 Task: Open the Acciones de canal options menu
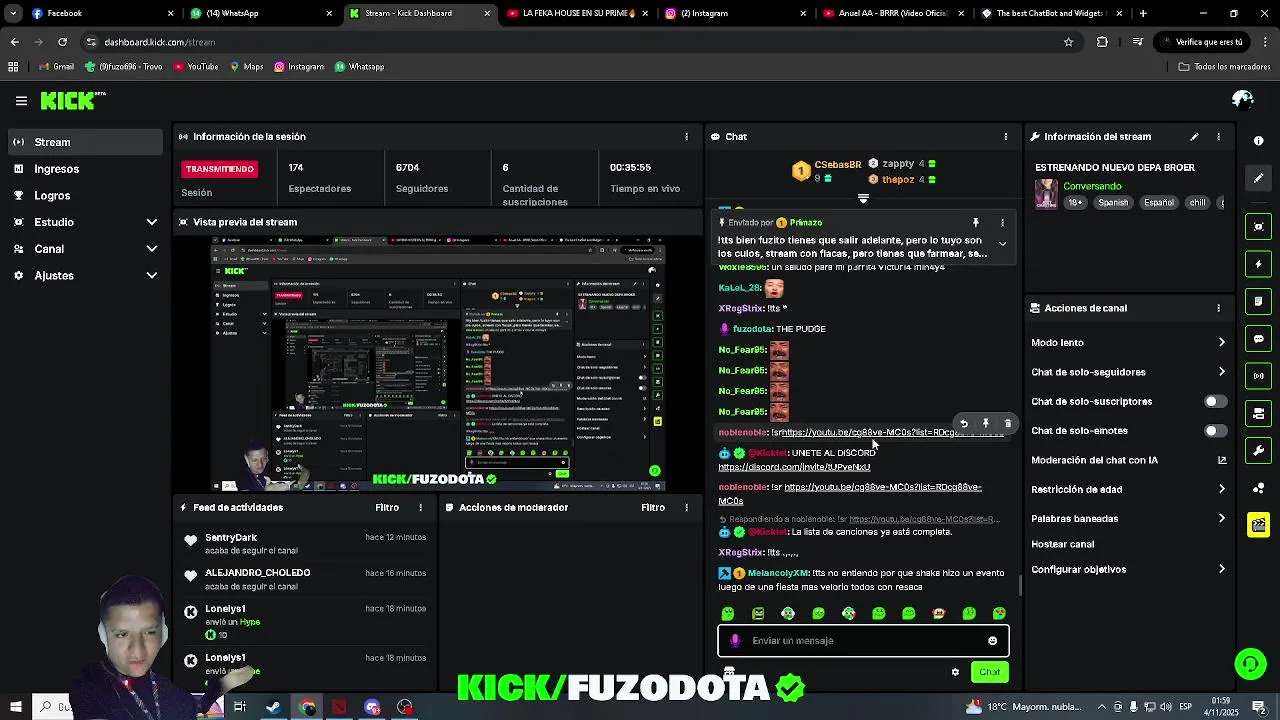click(1218, 308)
